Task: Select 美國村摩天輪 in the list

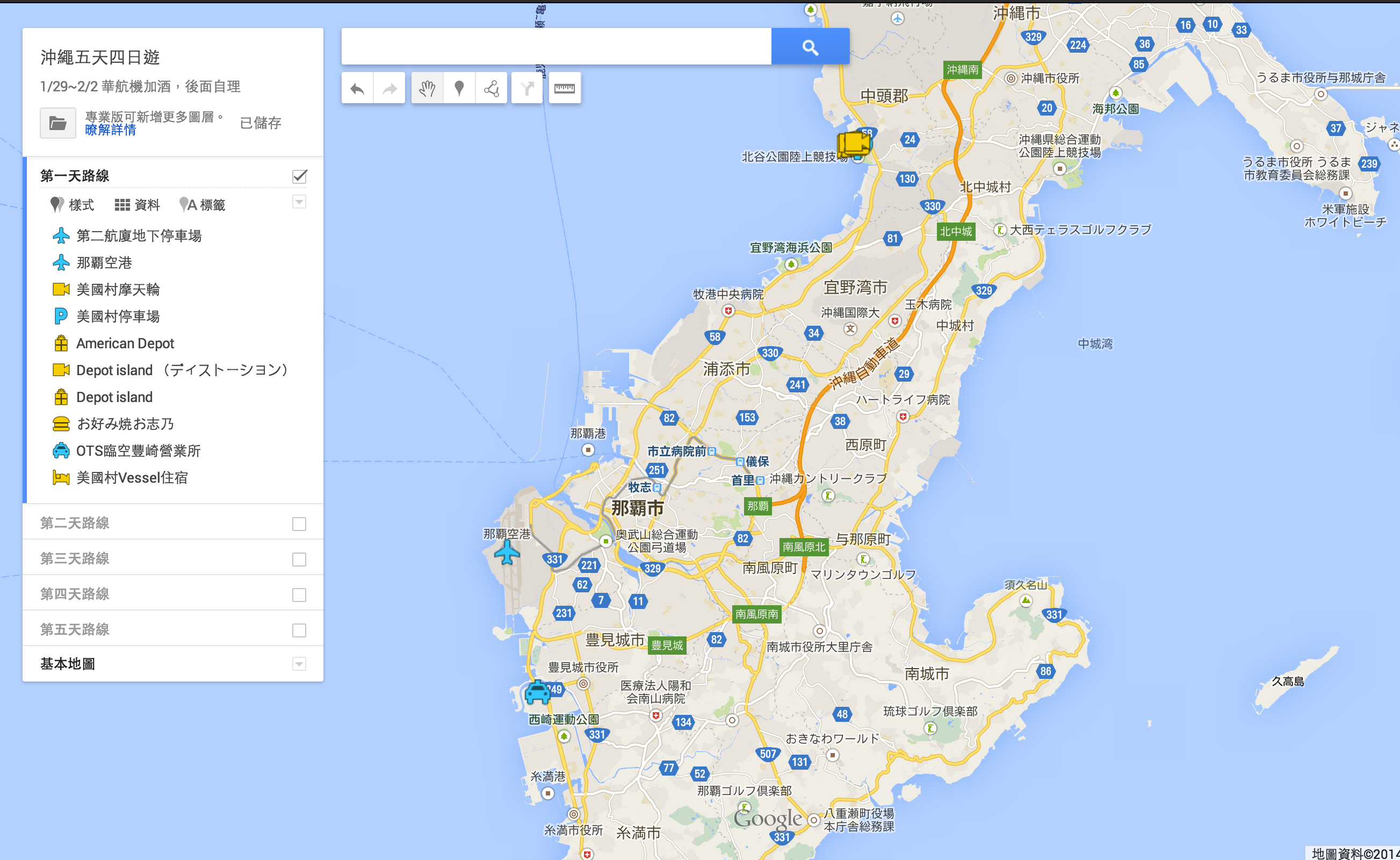Action: click(x=118, y=290)
